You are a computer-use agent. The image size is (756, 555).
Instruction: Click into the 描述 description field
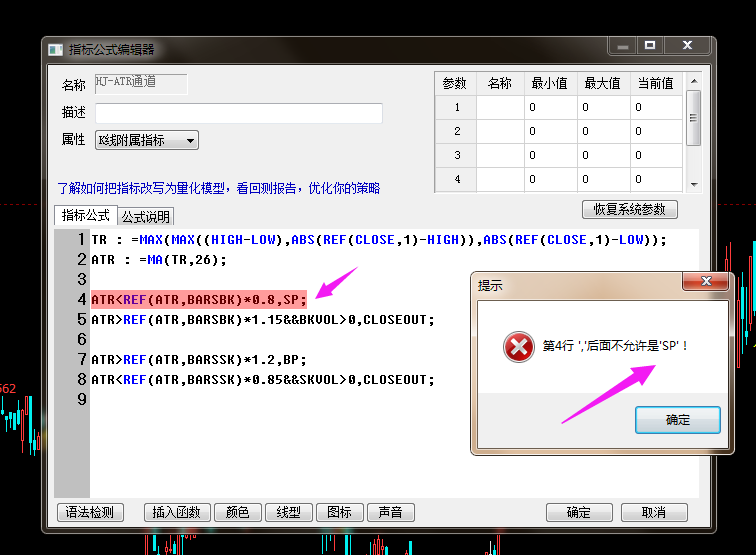(238, 113)
